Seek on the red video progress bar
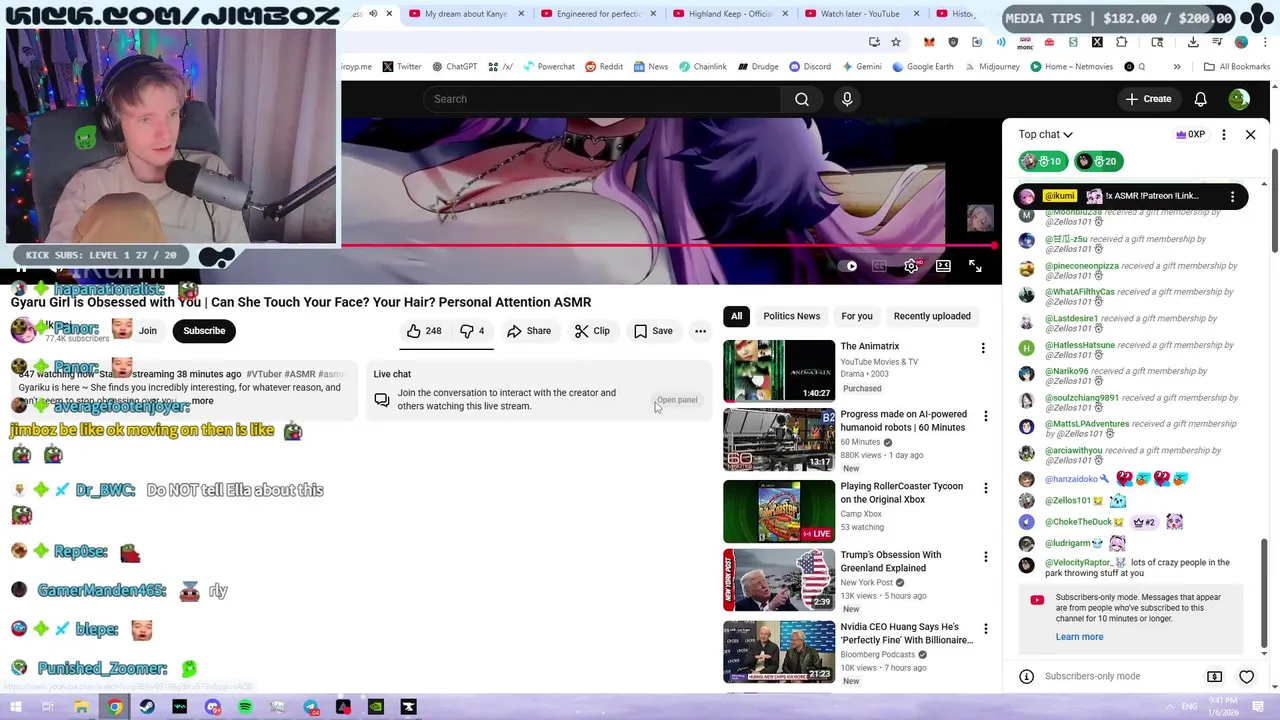The width and height of the screenshot is (1280, 720). coord(669,245)
